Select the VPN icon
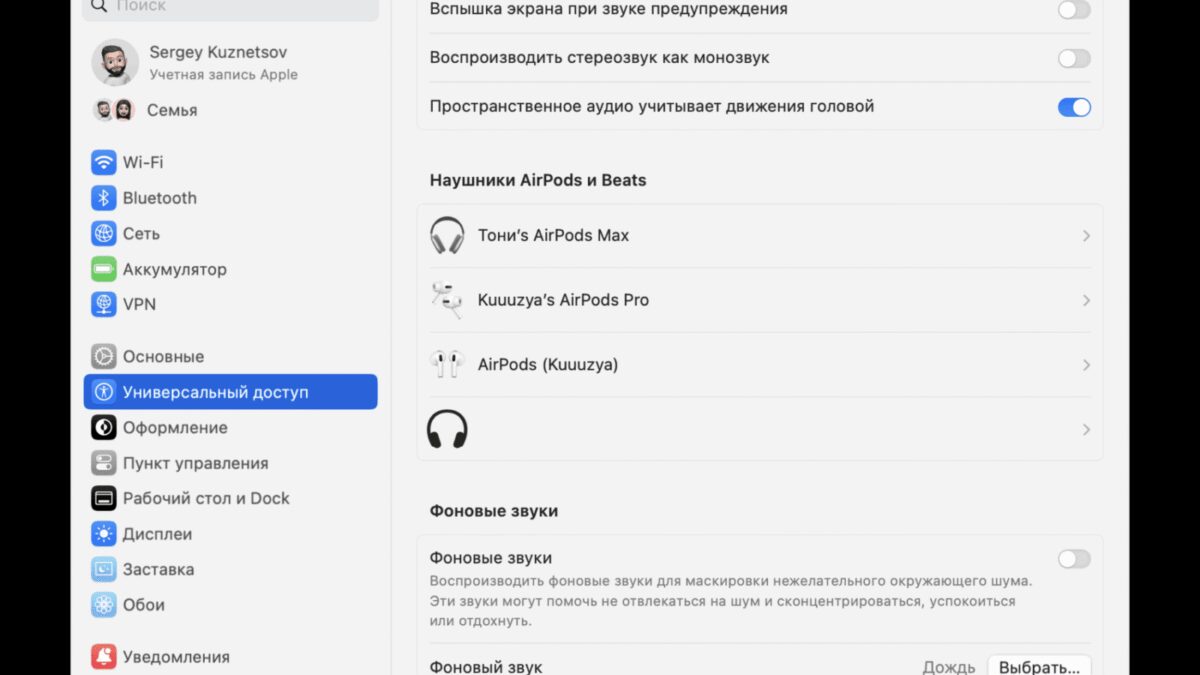This screenshot has height=675, width=1200. pyautogui.click(x=104, y=304)
